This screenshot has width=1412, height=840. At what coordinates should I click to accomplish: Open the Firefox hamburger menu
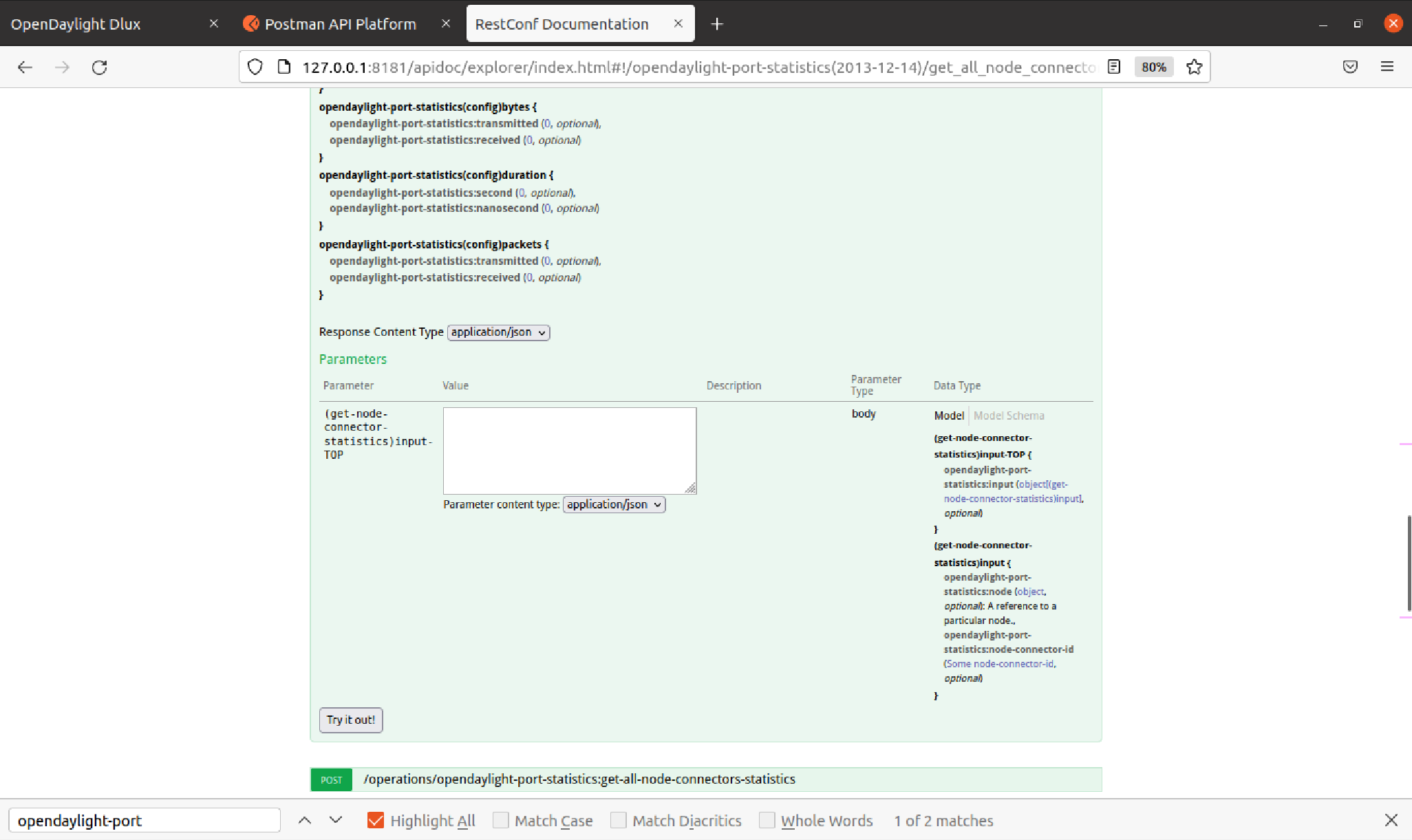pos(1387,67)
